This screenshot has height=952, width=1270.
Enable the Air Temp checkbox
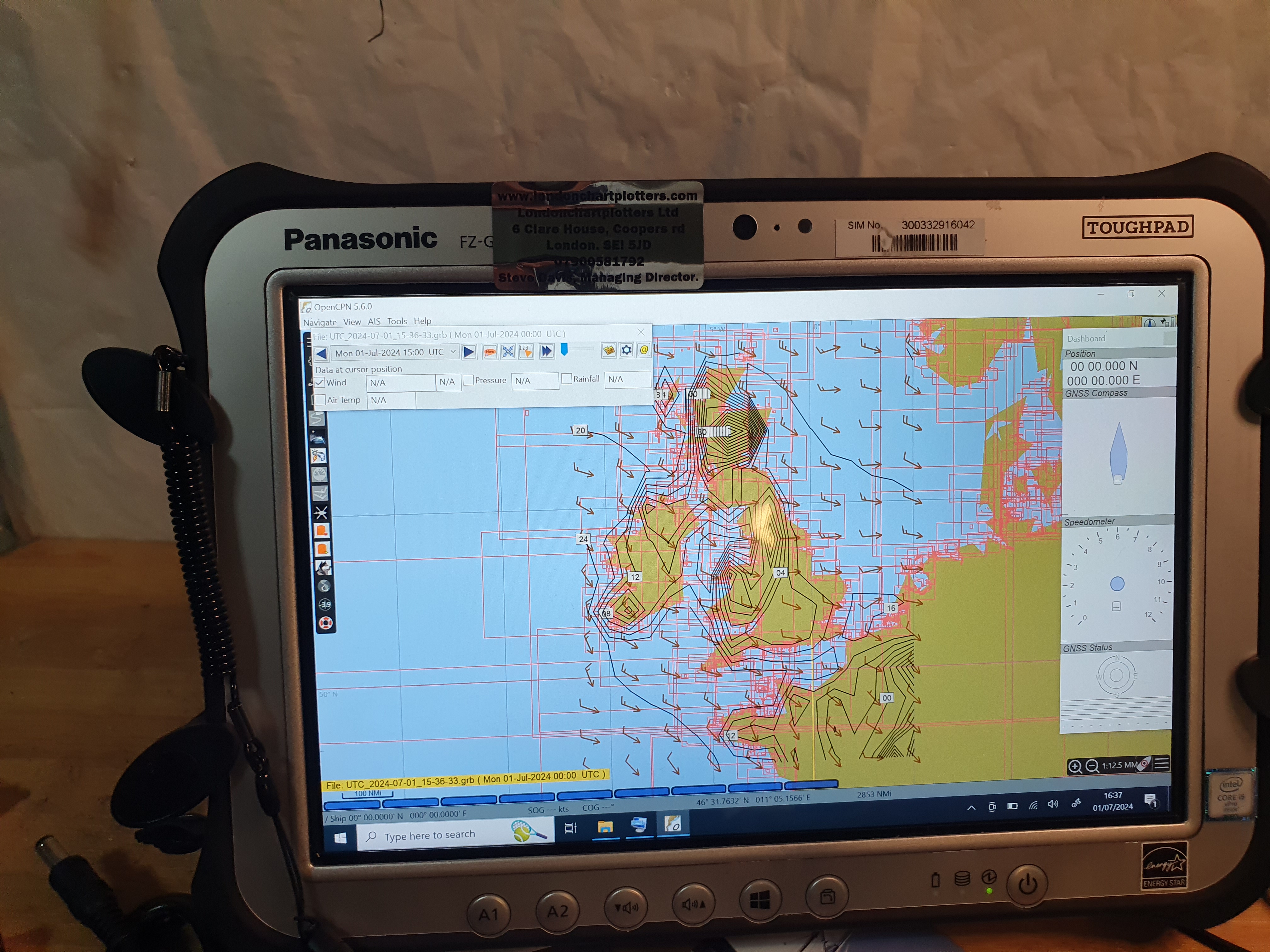(x=320, y=400)
